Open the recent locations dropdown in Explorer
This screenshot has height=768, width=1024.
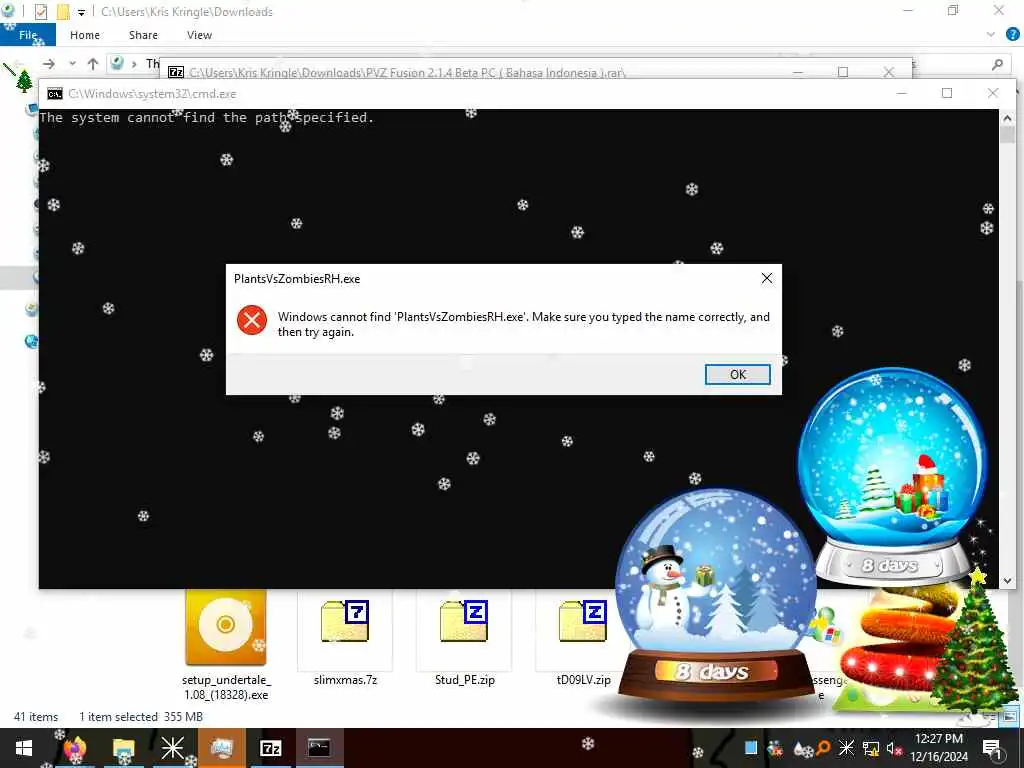coord(72,63)
